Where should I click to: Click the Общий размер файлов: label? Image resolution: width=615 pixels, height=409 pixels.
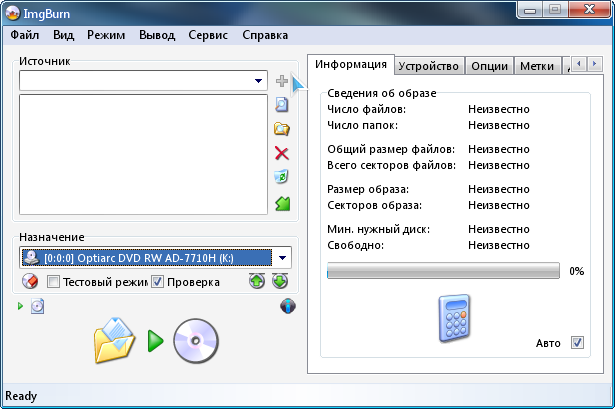(x=391, y=149)
